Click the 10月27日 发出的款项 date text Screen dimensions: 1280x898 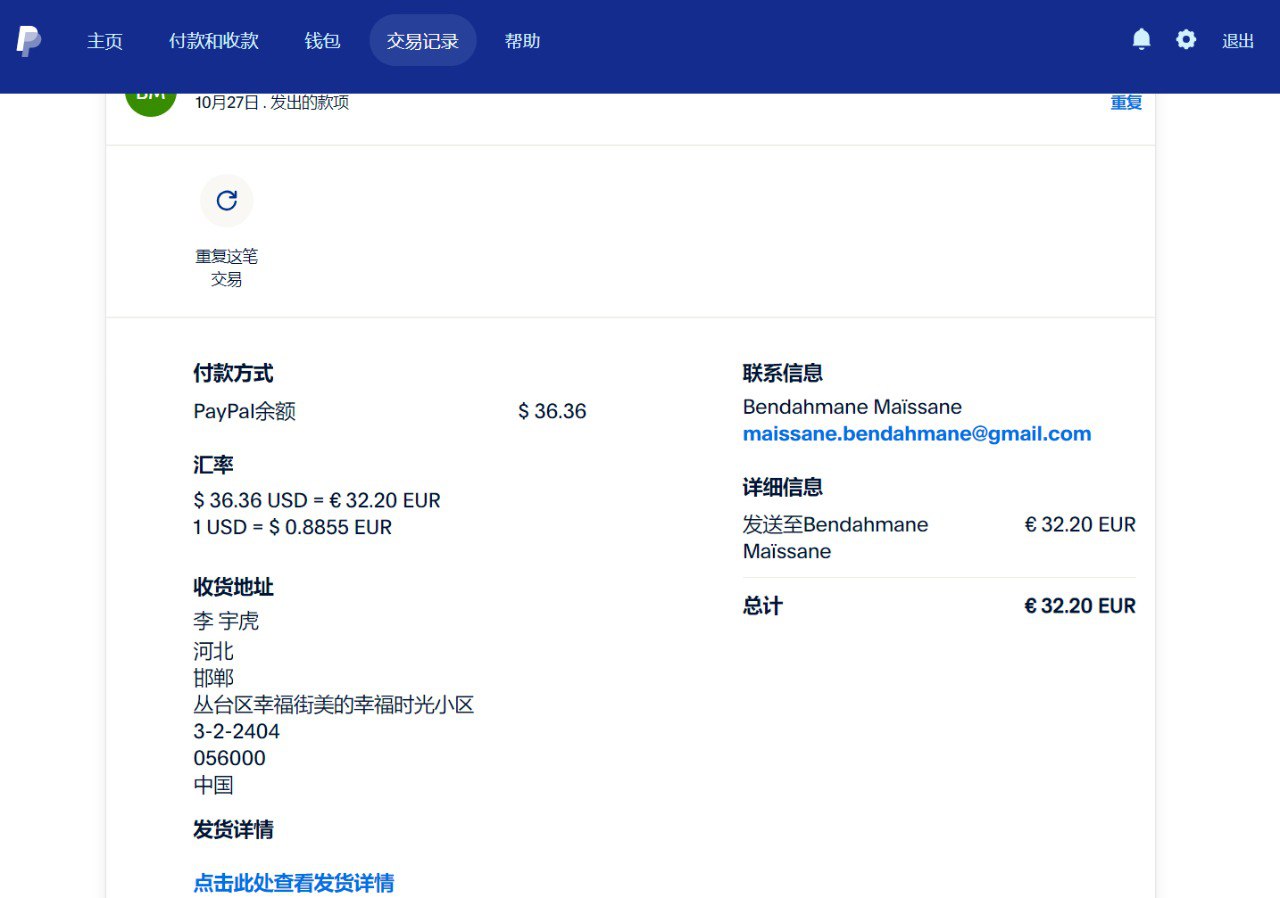[x=272, y=102]
